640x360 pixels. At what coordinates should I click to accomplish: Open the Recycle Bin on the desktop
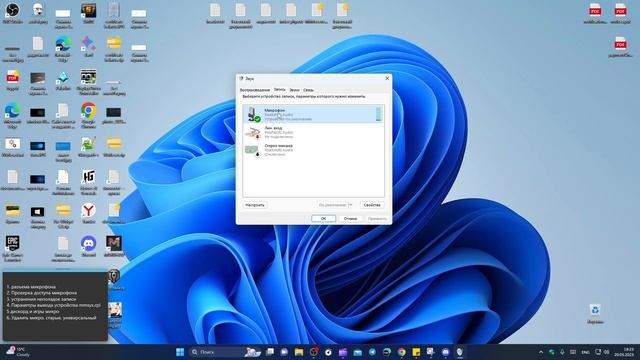pyautogui.click(x=595, y=313)
